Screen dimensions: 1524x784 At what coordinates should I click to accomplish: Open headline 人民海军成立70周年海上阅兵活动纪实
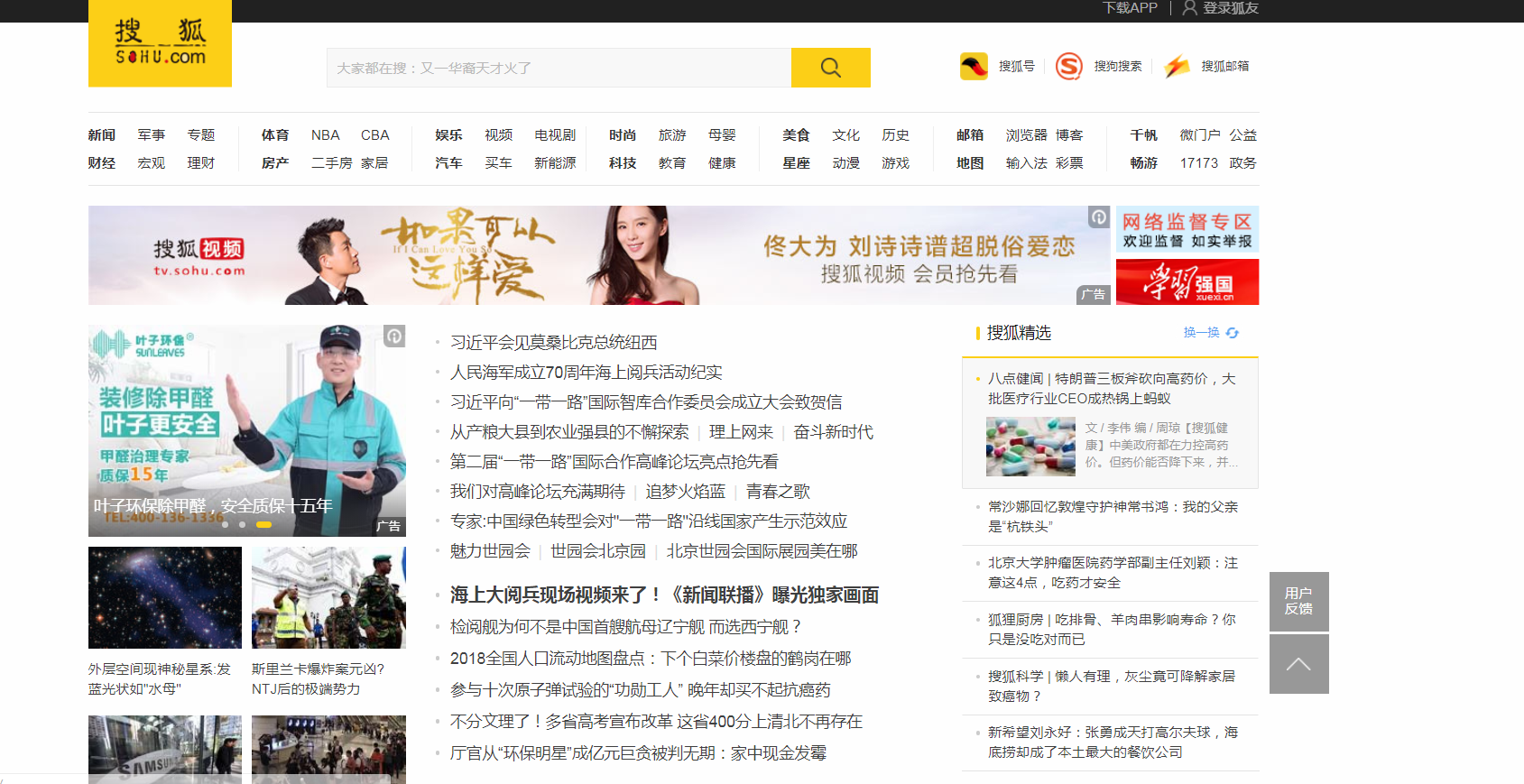tap(587, 373)
